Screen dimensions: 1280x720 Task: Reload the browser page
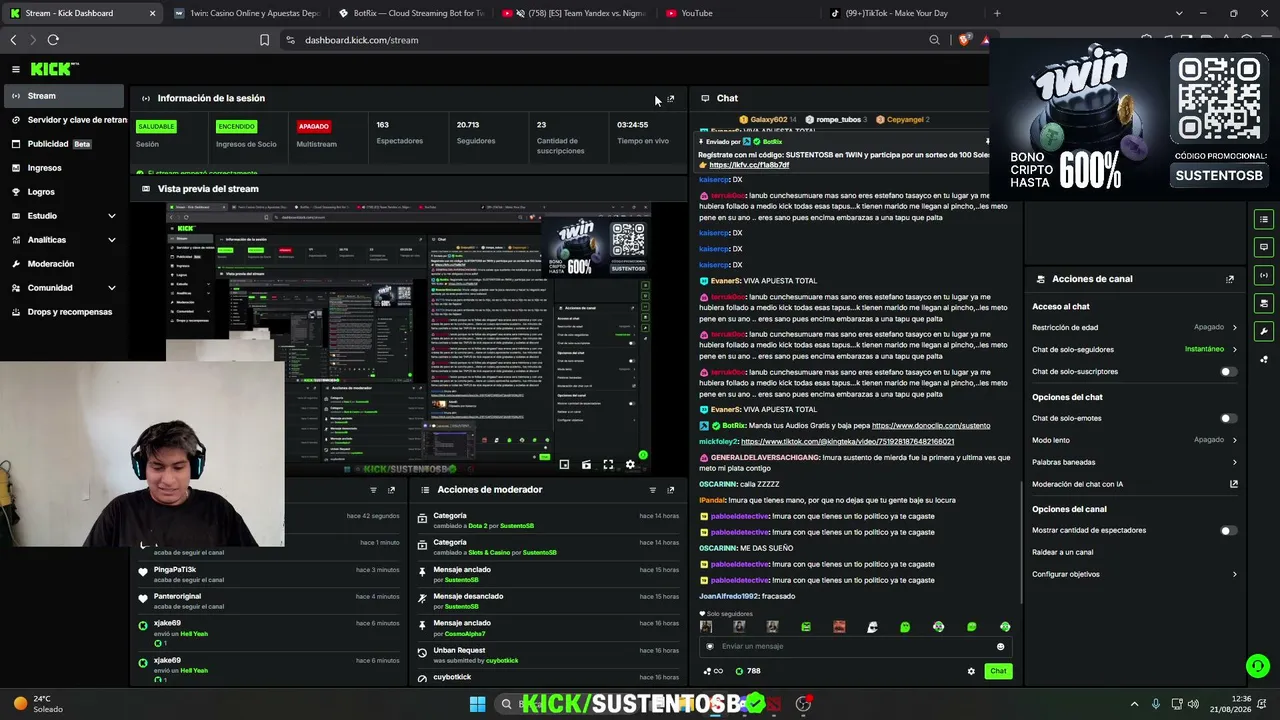click(53, 40)
